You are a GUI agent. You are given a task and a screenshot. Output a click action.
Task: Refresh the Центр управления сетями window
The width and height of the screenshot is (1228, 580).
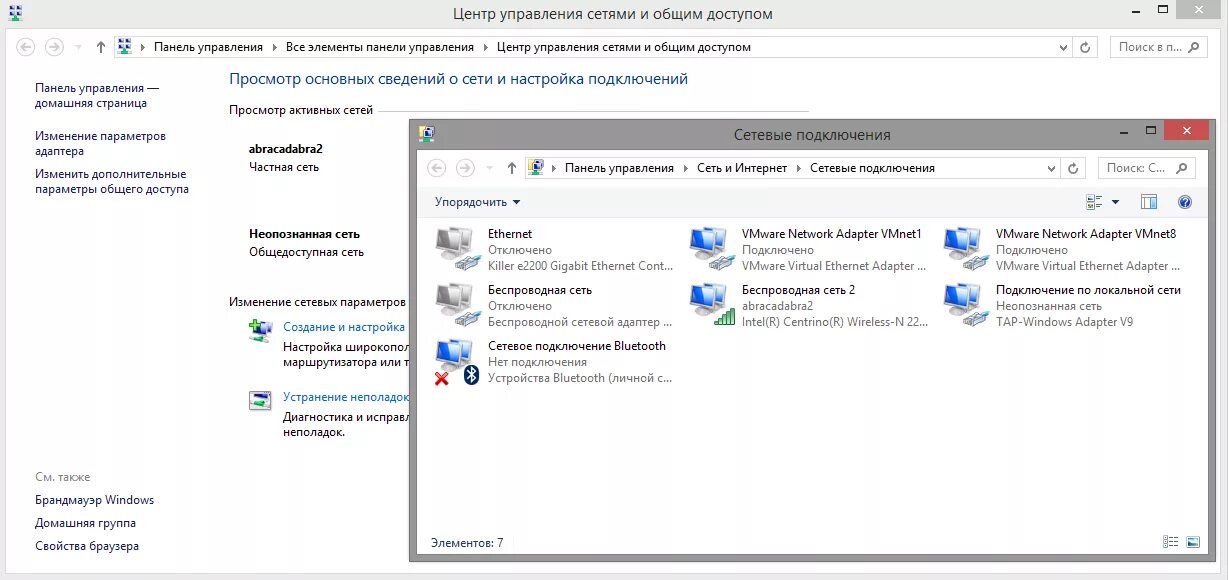tap(1086, 47)
